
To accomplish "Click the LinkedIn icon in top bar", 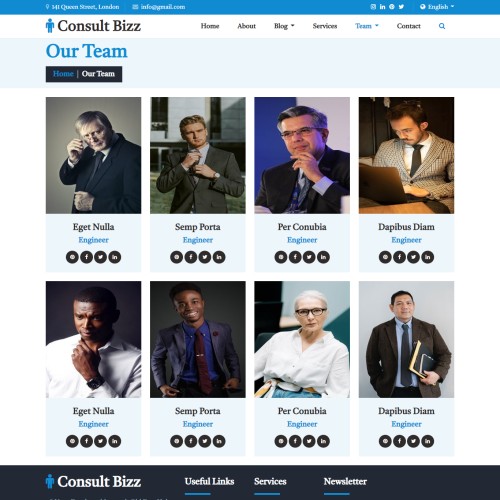I will click(382, 7).
